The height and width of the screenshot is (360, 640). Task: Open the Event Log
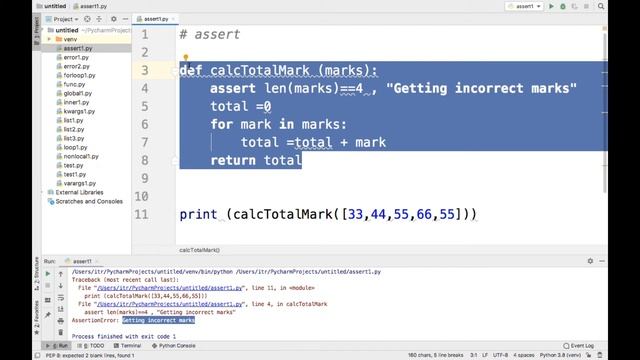(x=579, y=346)
